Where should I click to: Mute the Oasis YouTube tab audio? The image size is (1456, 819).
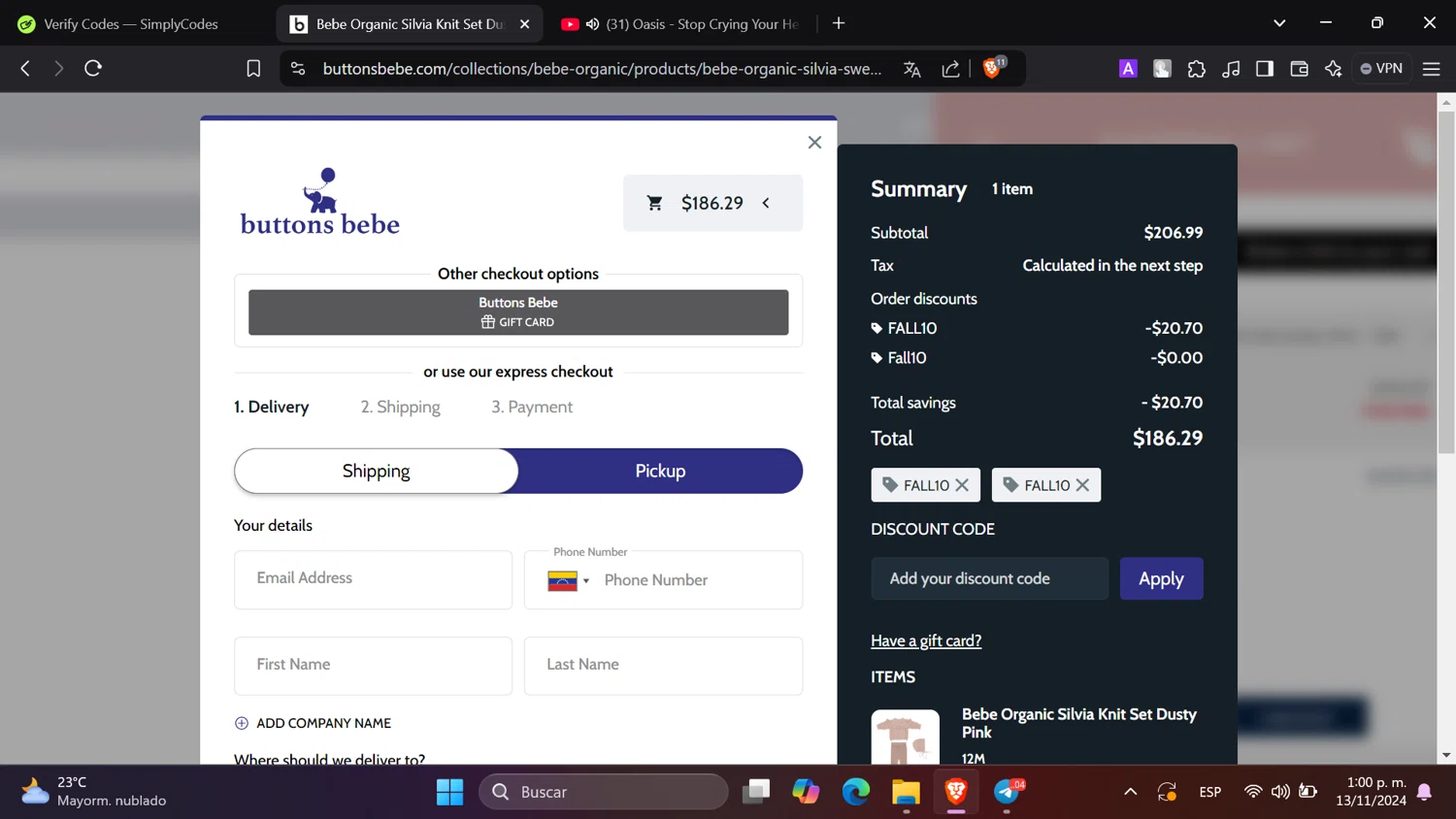(592, 24)
